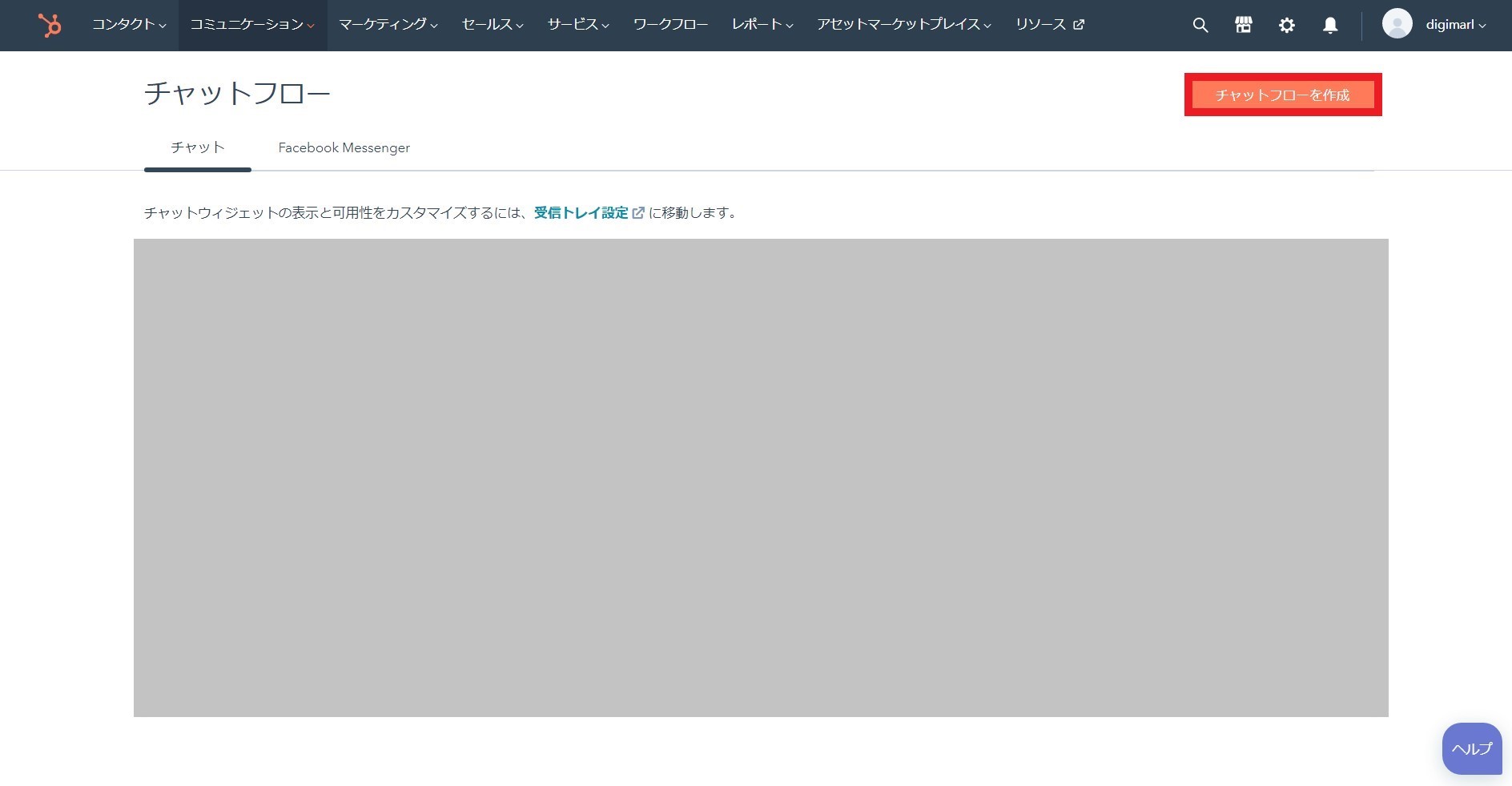Expand the アセットマーケットプレイス menu
Image resolution: width=1512 pixels, height=786 pixels.
click(904, 25)
